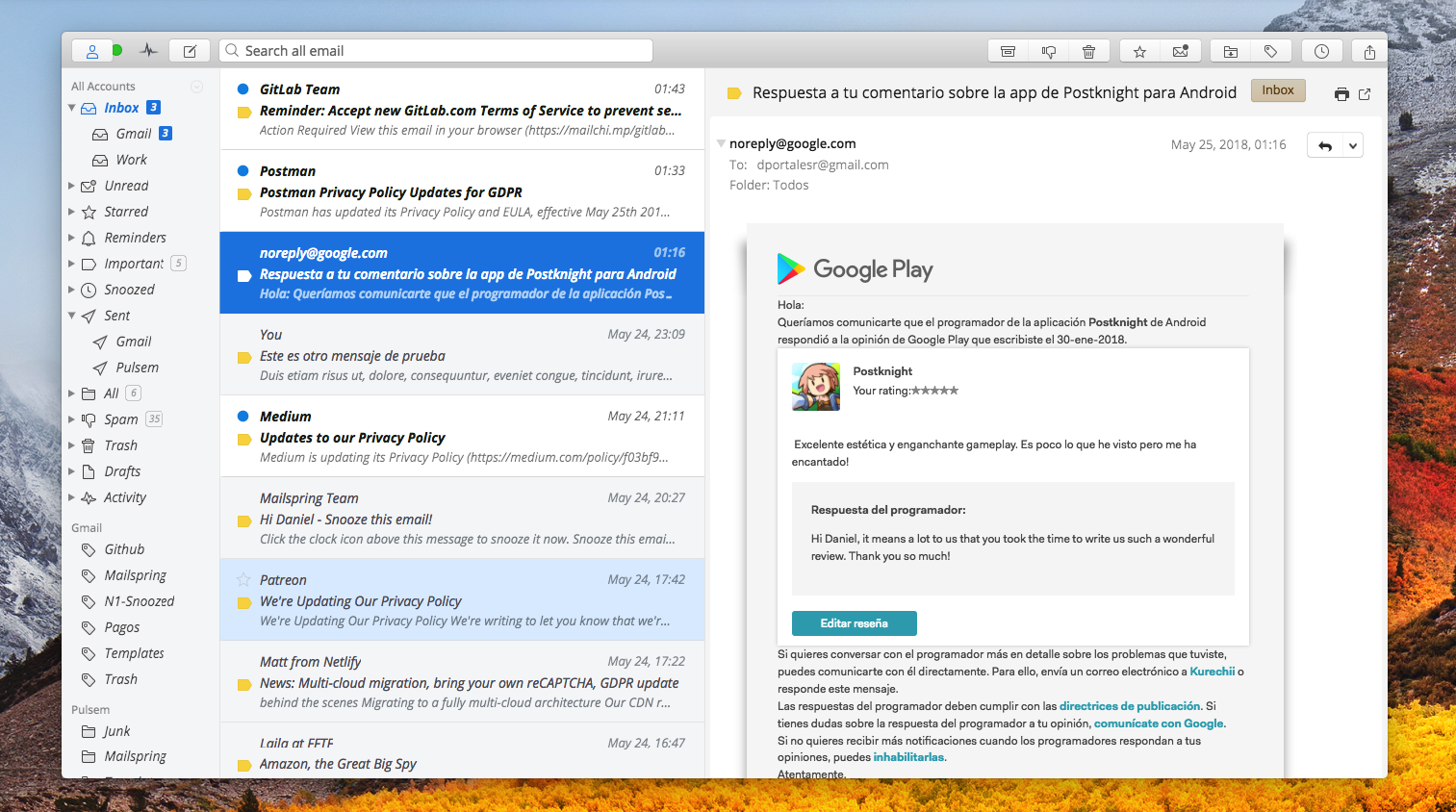The width and height of the screenshot is (1456, 812).
Task: Follow the comunícate con Google link
Action: (1159, 723)
